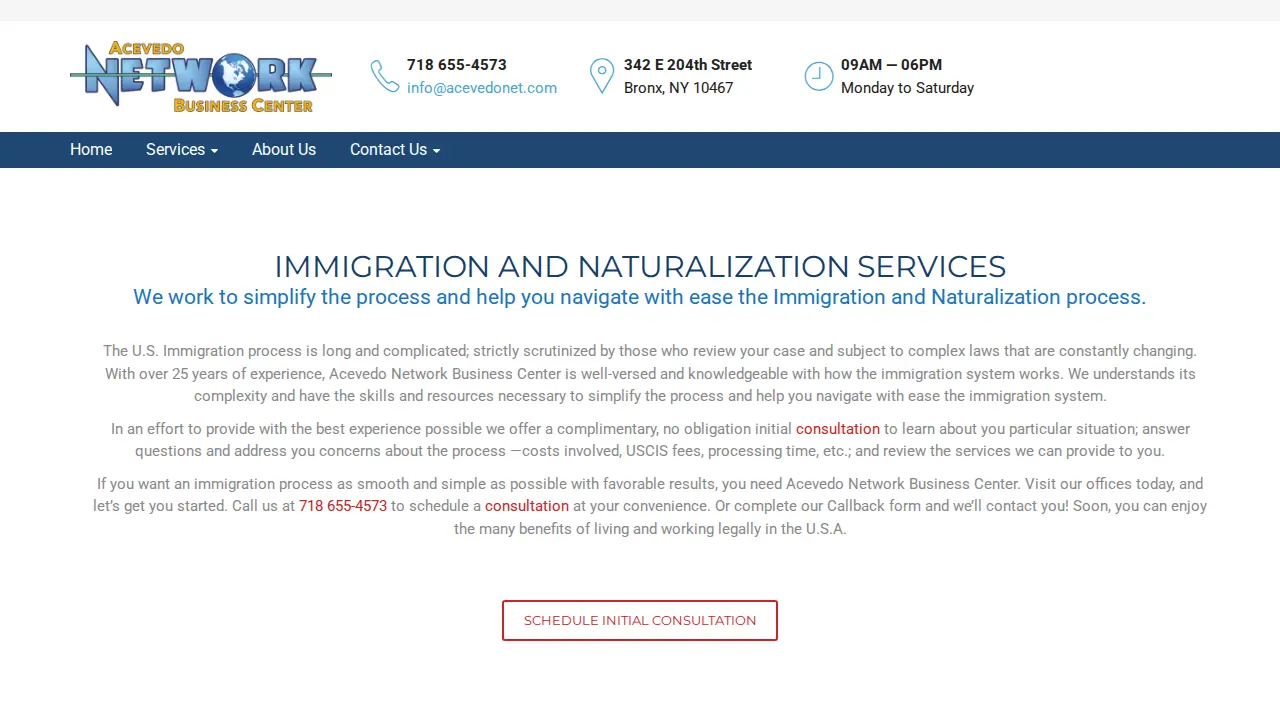This screenshot has width=1280, height=720.
Task: Expand the Contact Us dropdown menu
Action: tap(395, 150)
